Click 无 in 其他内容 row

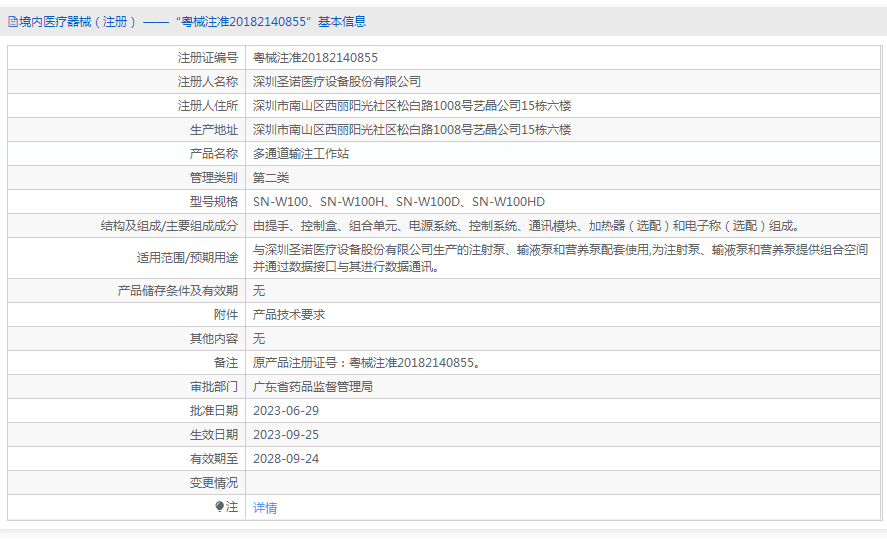tap(259, 338)
